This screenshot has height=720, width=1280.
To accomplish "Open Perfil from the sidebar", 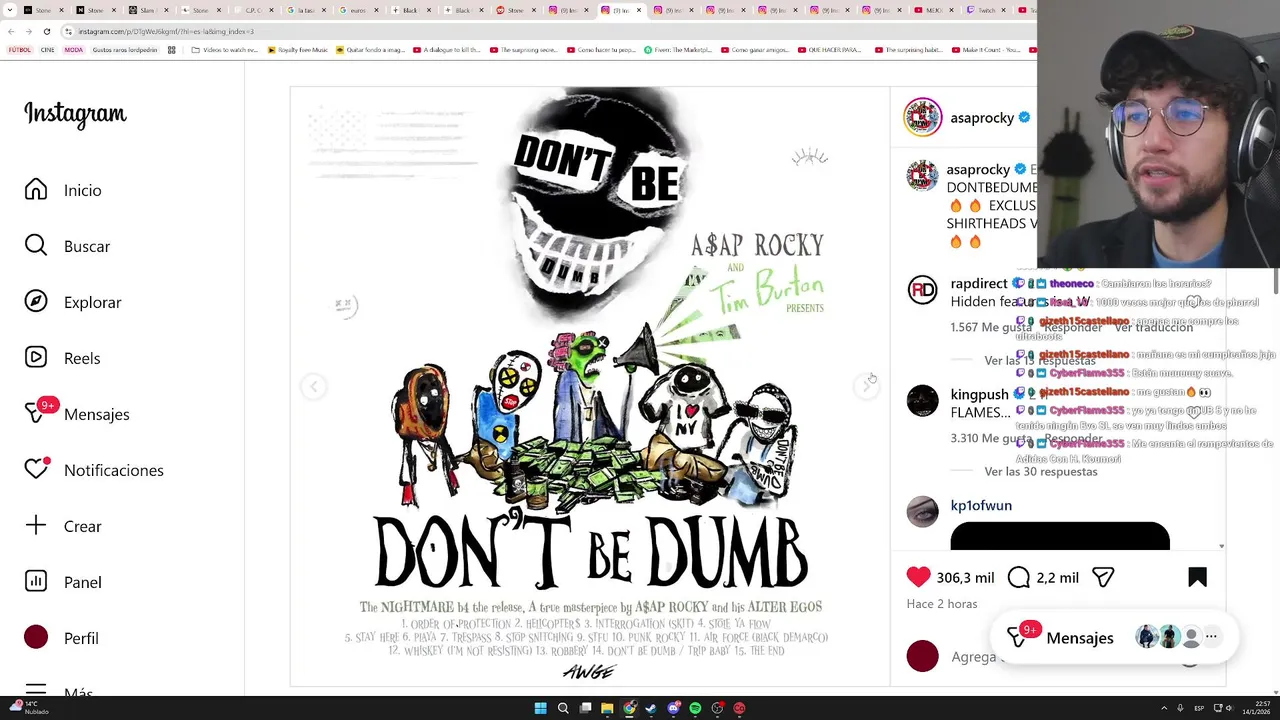I will [62, 638].
